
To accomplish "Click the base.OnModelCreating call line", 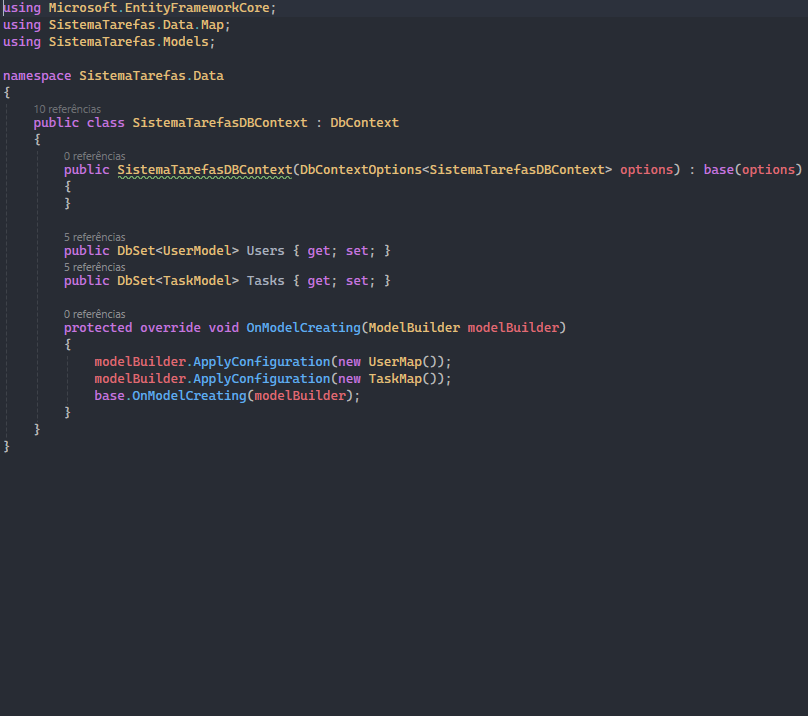I will tap(226, 396).
